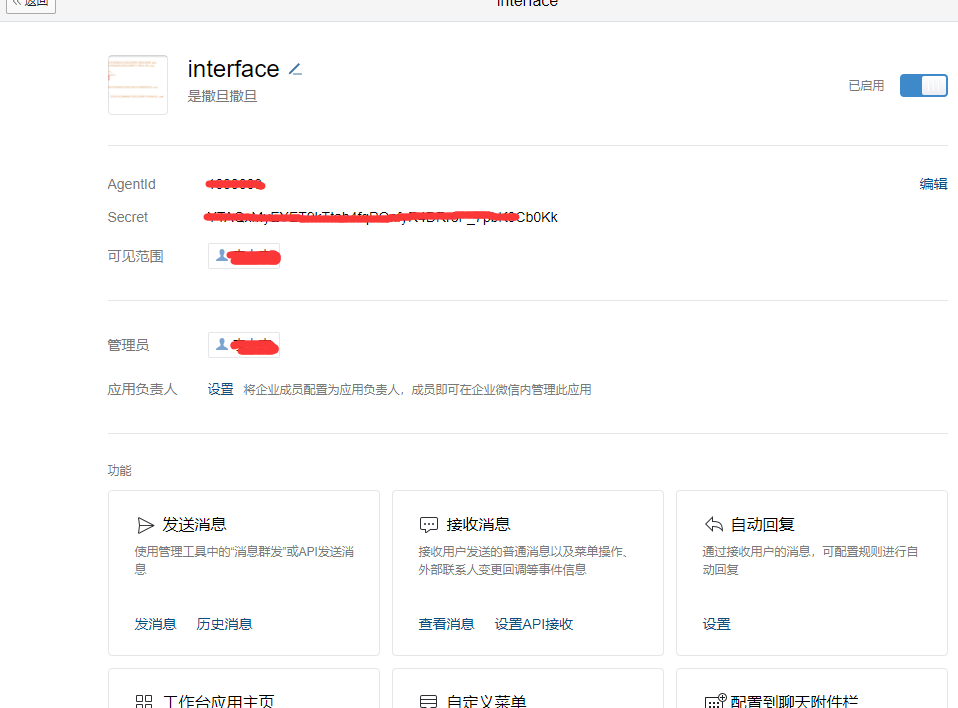Click the AgentId value
Screen dimensions: 958x708
tap(235, 184)
